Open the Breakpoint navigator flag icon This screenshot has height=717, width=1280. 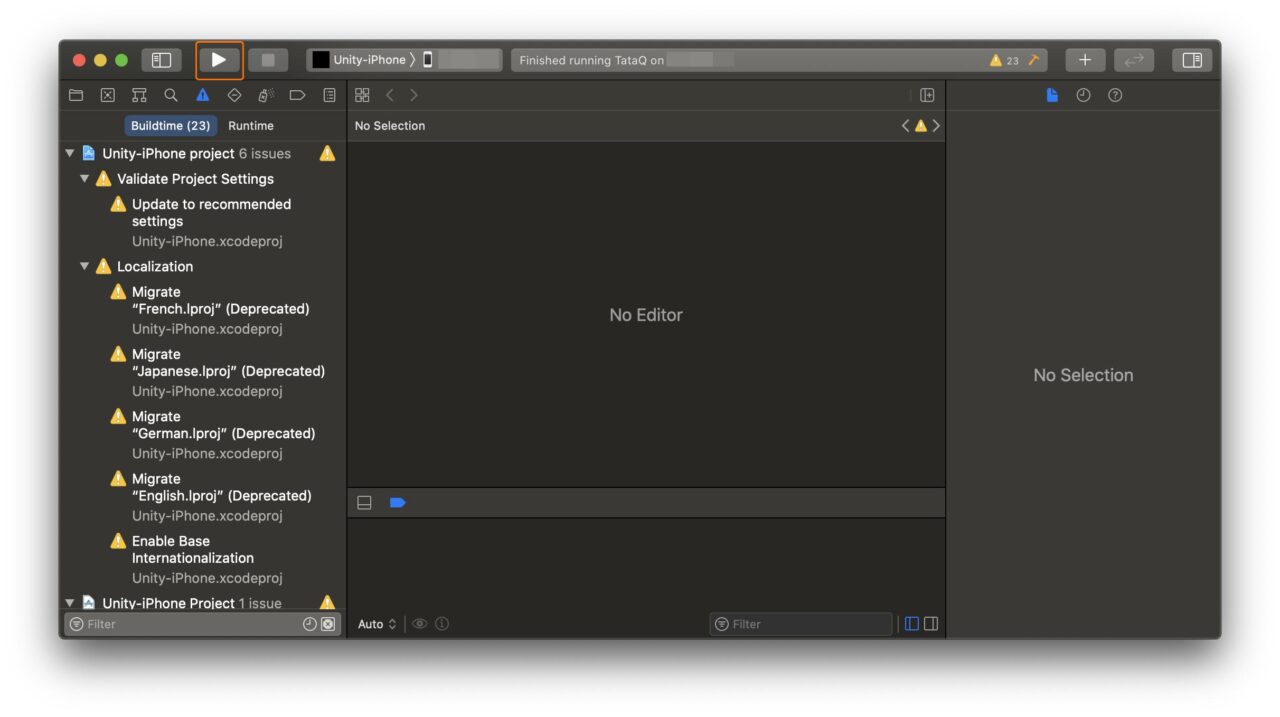pyautogui.click(x=297, y=95)
